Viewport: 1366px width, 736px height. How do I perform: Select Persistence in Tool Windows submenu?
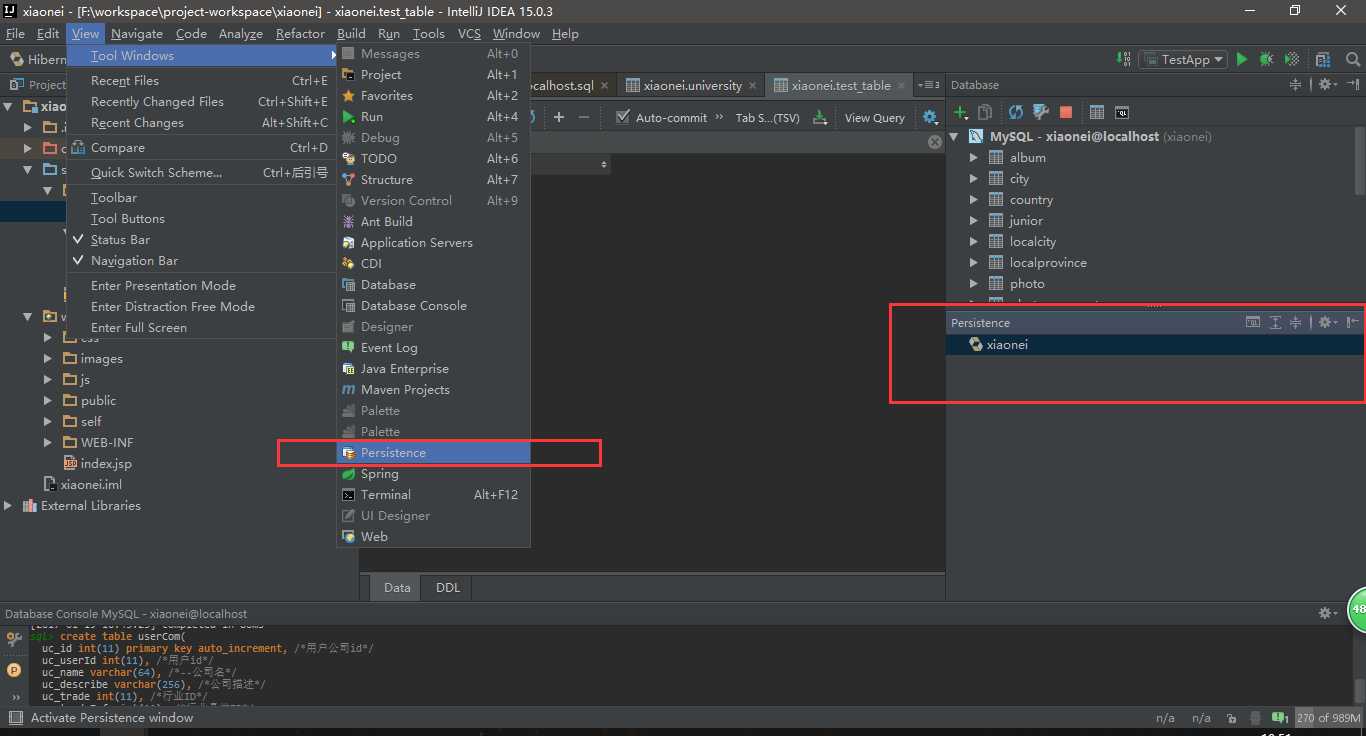pos(433,452)
